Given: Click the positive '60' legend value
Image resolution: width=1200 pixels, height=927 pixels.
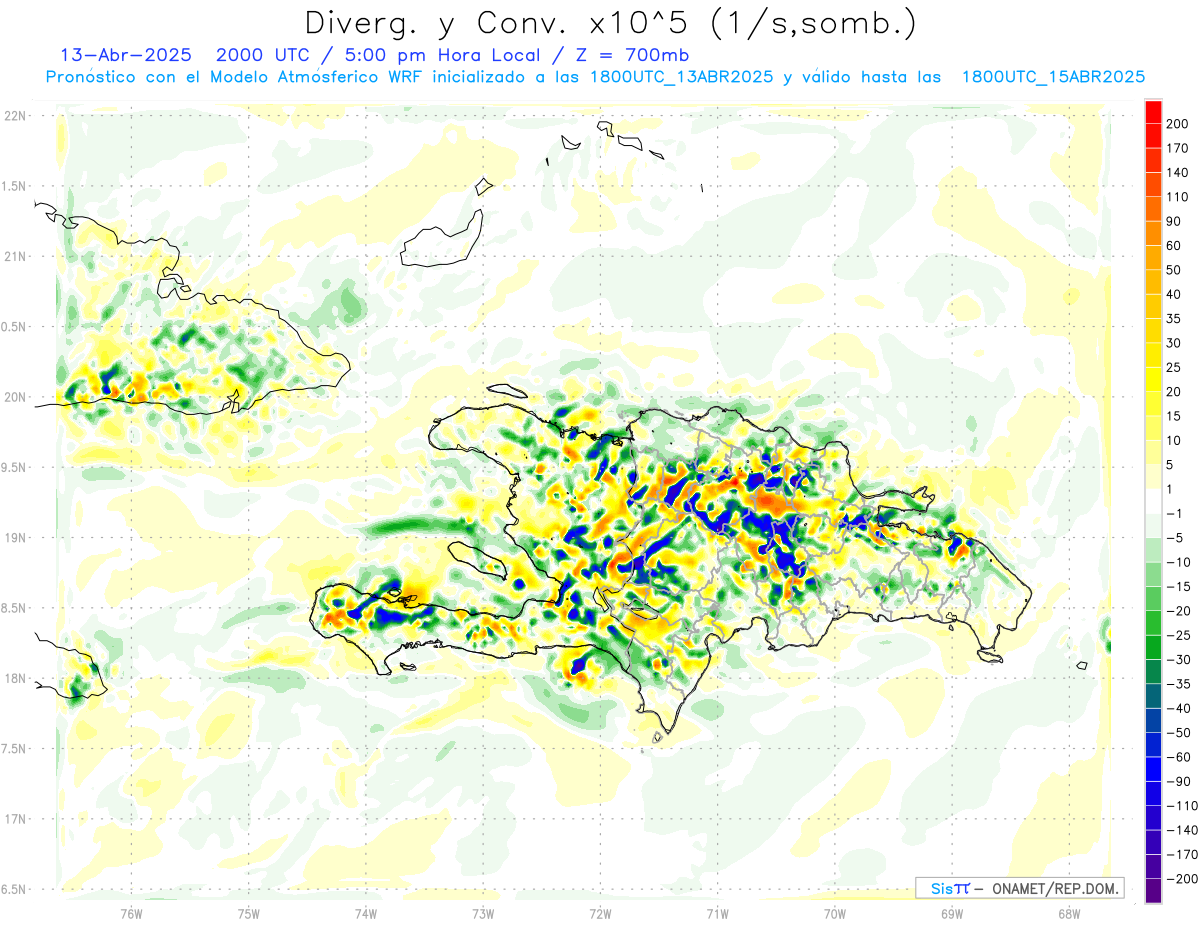Looking at the screenshot, I should (1175, 246).
